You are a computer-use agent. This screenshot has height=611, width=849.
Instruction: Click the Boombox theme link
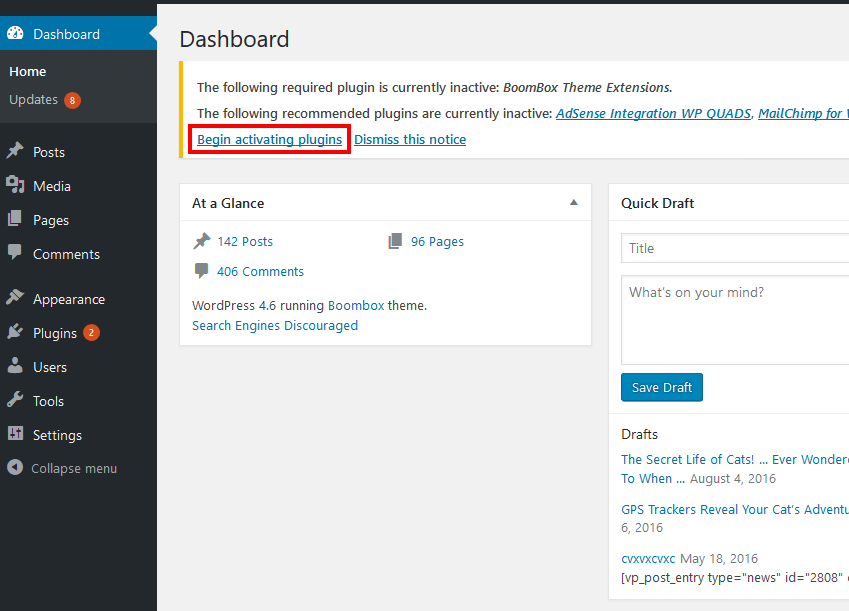pyautogui.click(x=356, y=306)
